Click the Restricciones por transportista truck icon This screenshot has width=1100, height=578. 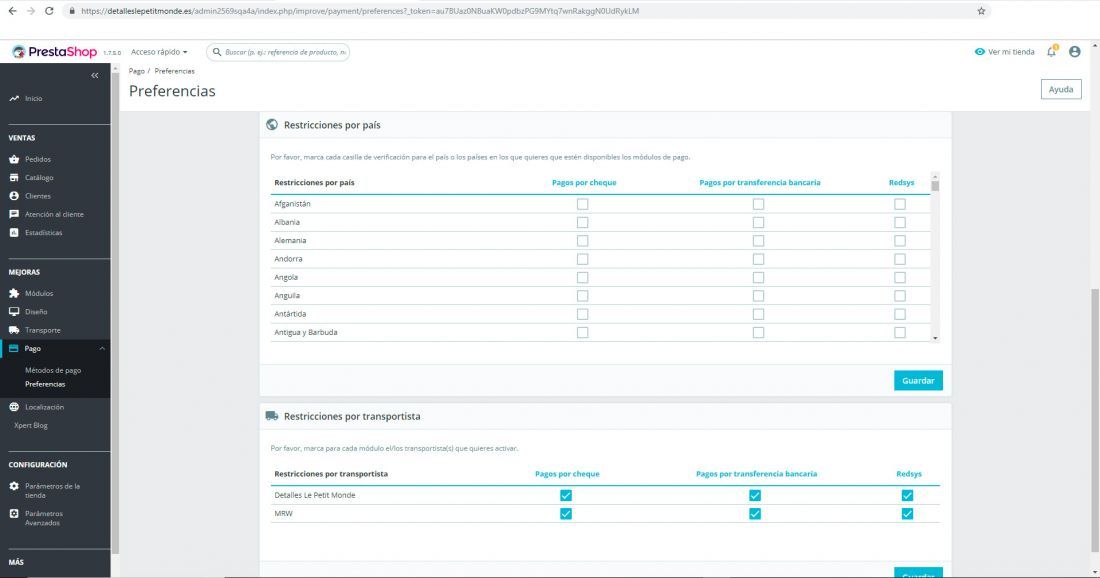click(x=271, y=416)
